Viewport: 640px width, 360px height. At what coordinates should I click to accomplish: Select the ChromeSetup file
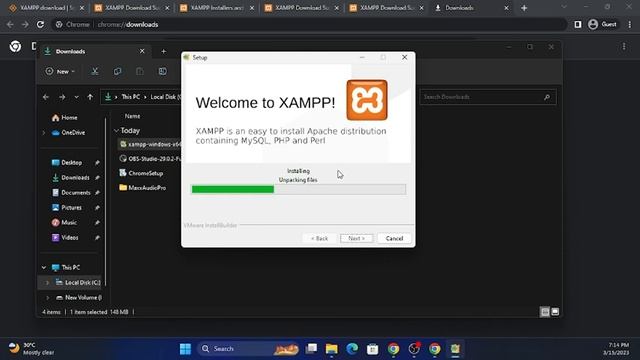pyautogui.click(x=141, y=173)
